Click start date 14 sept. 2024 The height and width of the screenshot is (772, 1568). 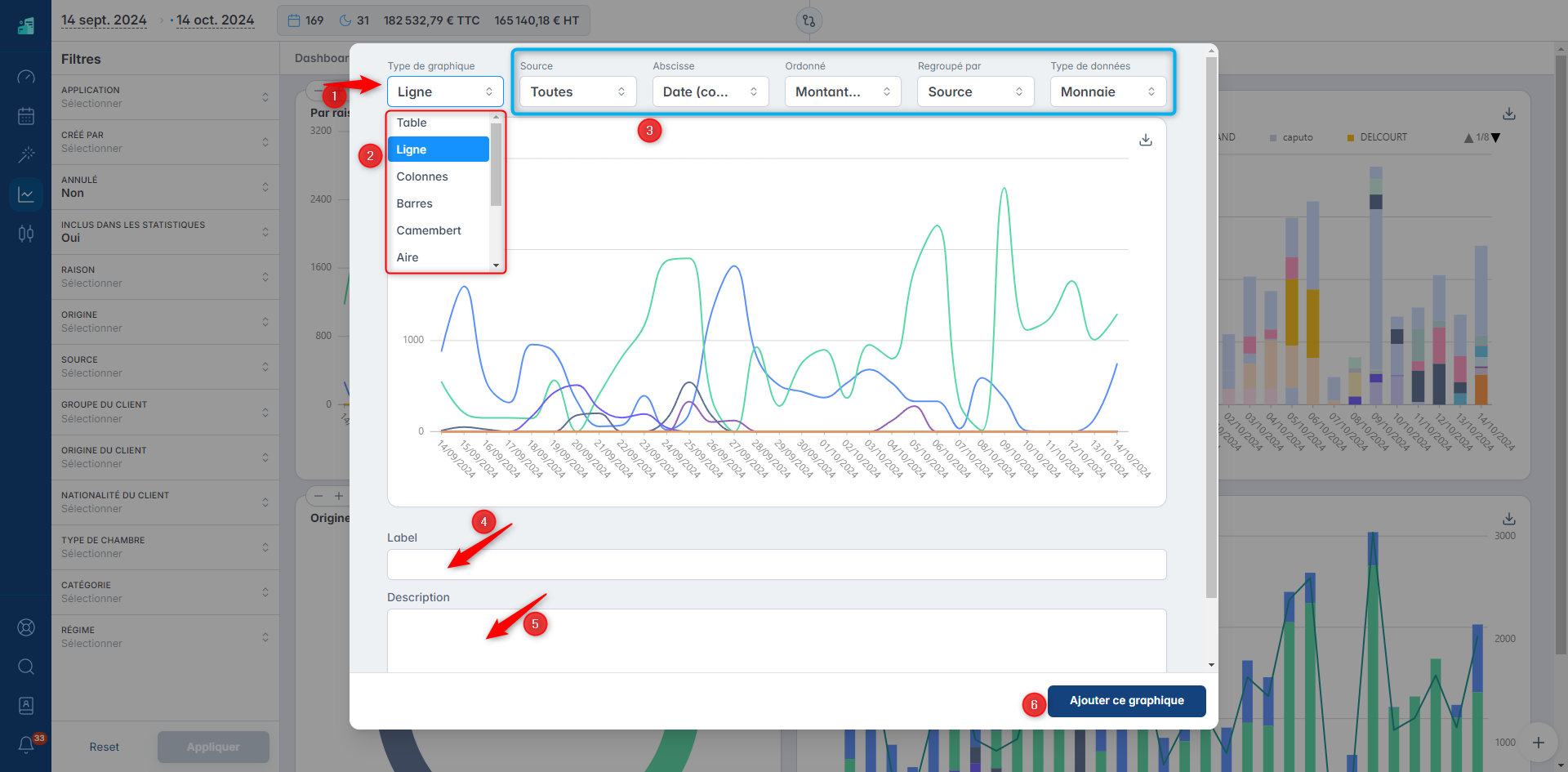click(104, 20)
